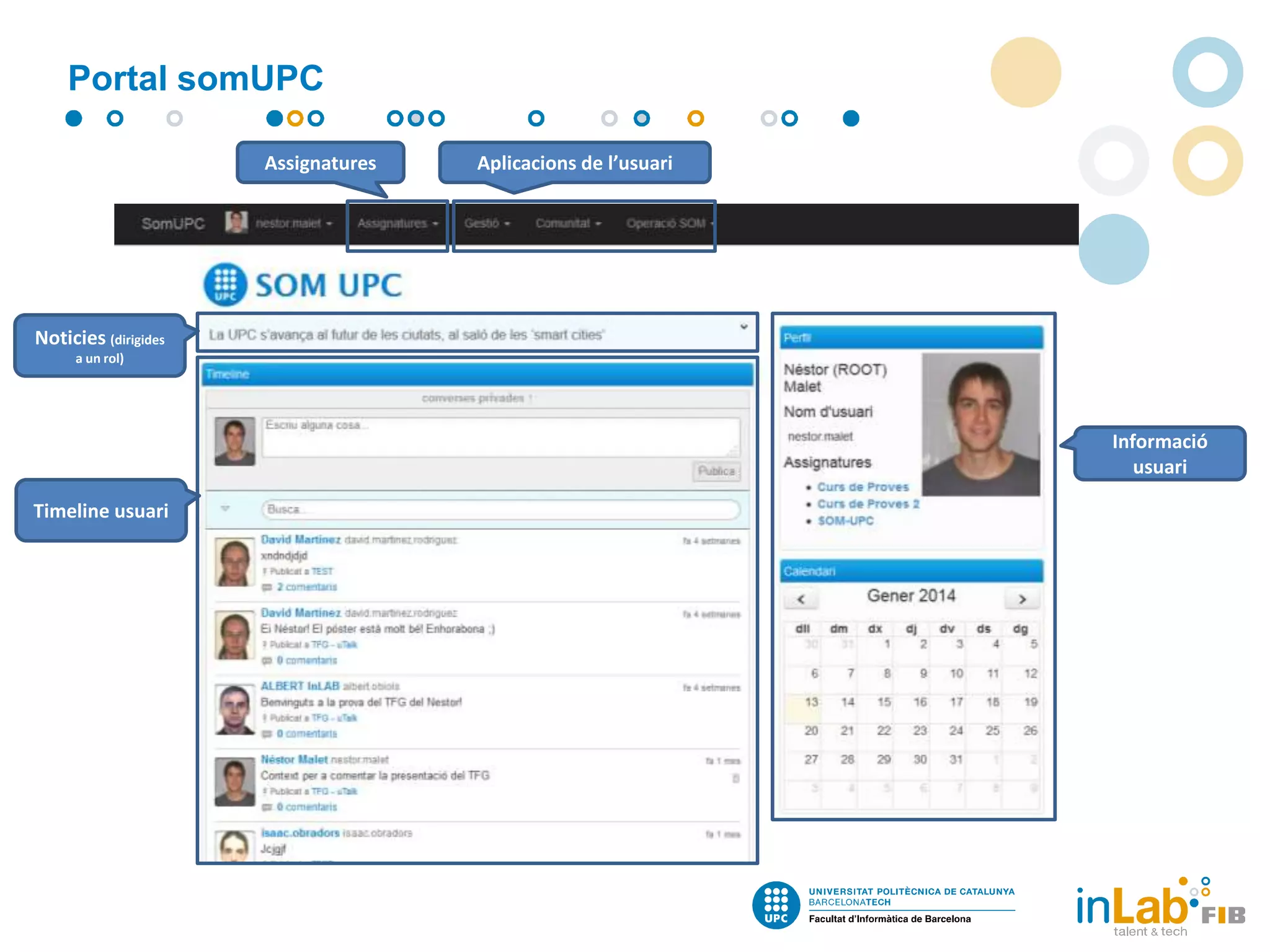Click the TEST group link in first post
Viewport: 1270px width, 952px height.
[x=322, y=571]
